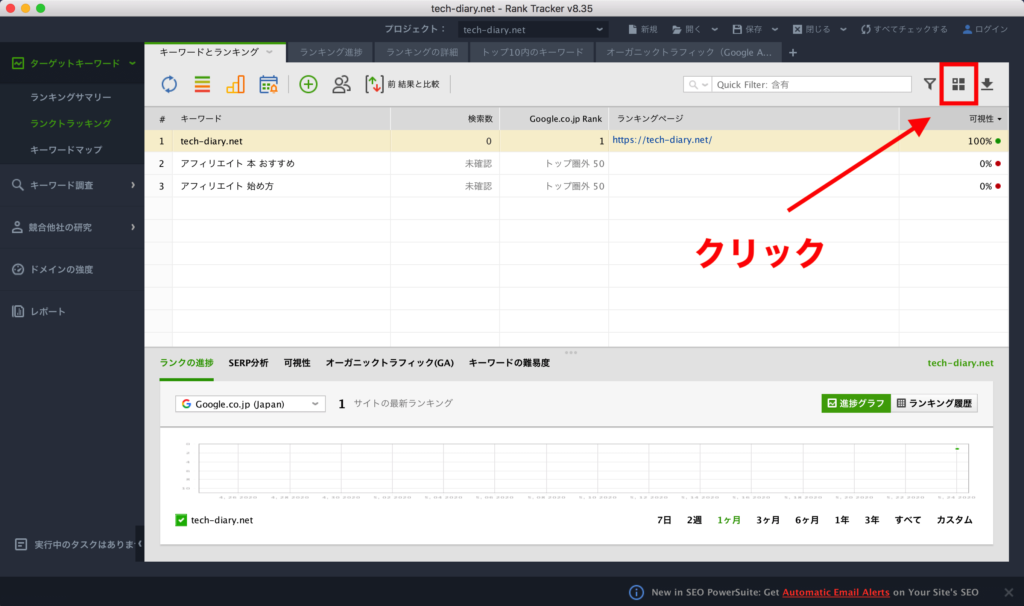Click the funnel filter icon
Viewport: 1024px width, 606px height.
pyautogui.click(x=929, y=84)
